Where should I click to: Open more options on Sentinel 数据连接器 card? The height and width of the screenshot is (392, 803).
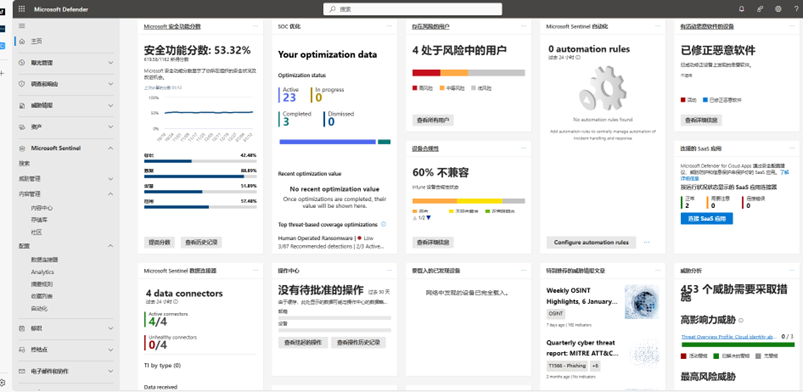point(255,270)
